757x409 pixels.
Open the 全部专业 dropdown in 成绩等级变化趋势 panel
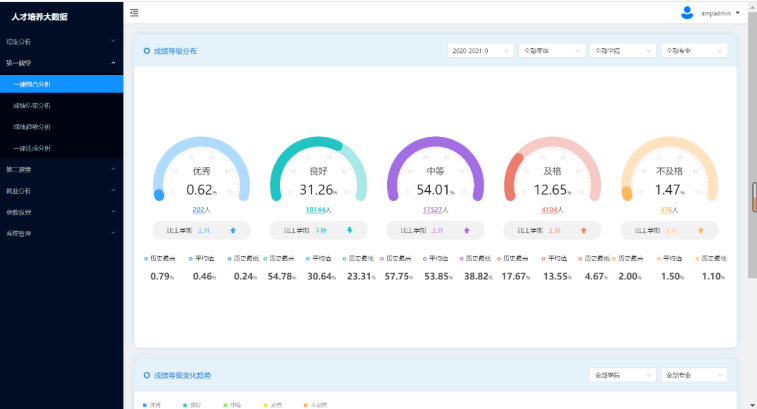click(x=694, y=375)
